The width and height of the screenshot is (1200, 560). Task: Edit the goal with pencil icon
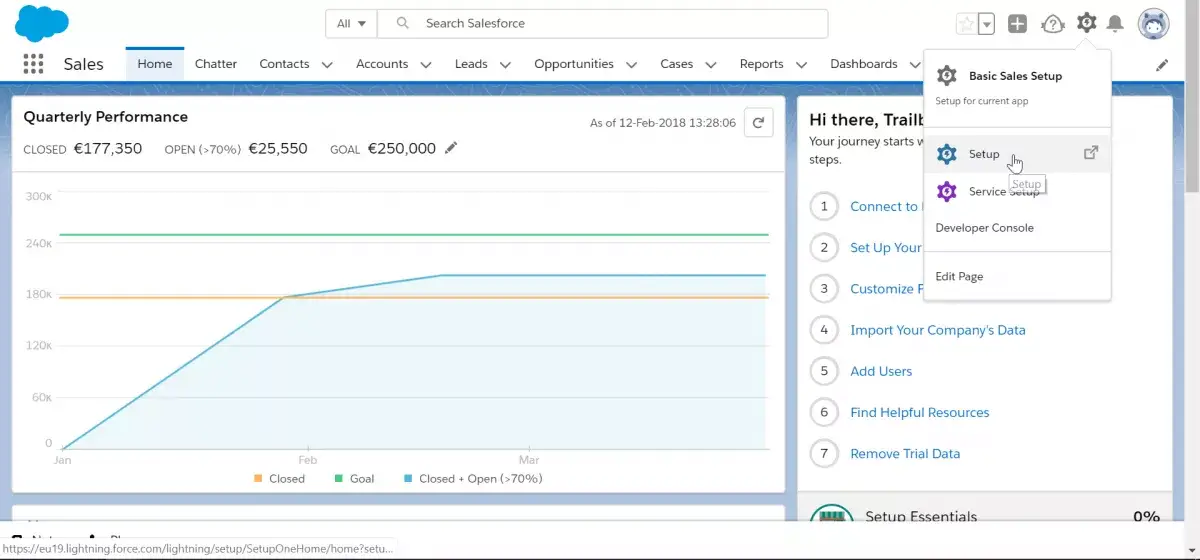click(451, 148)
